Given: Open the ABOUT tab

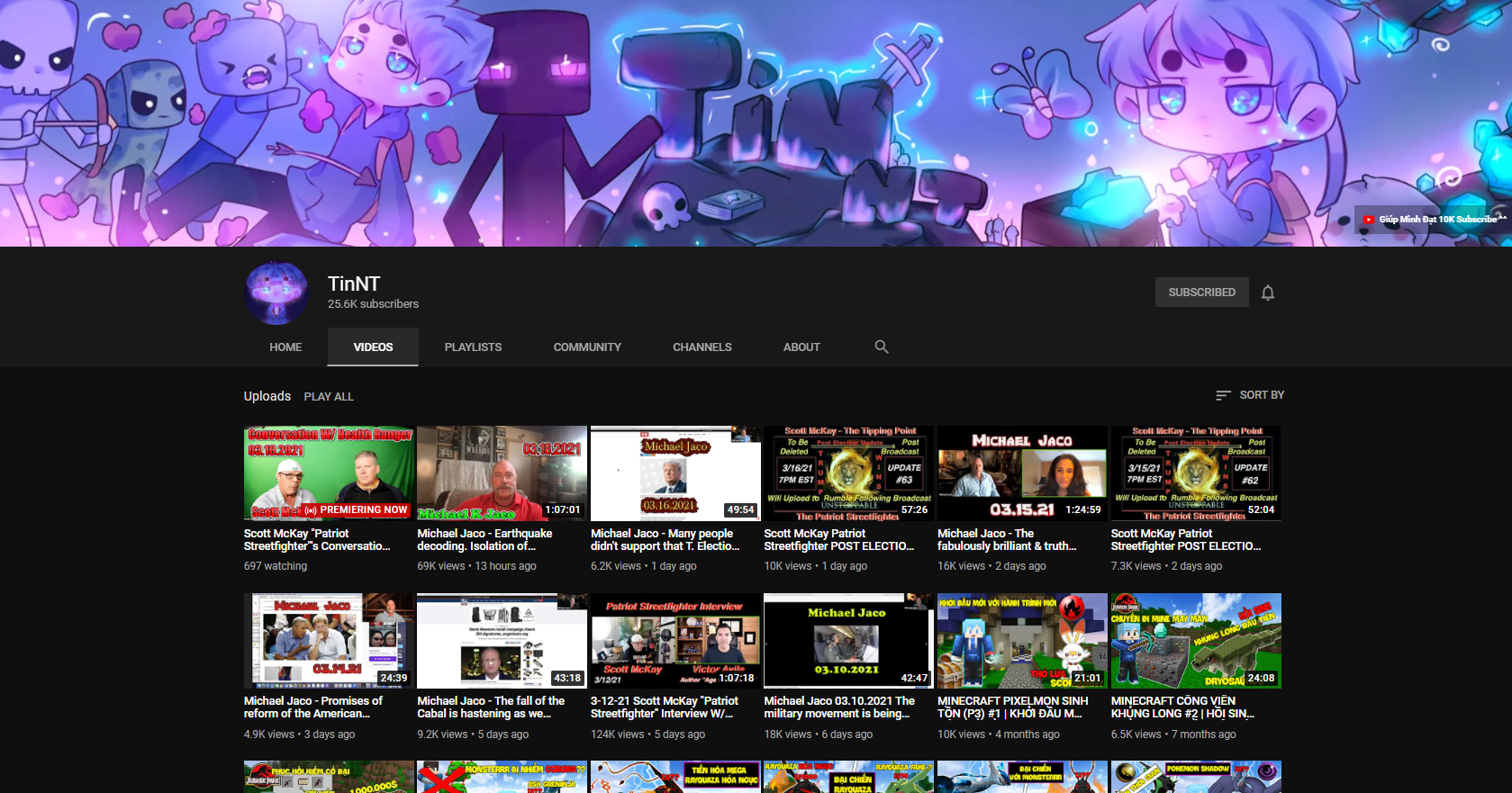Looking at the screenshot, I should [801, 347].
